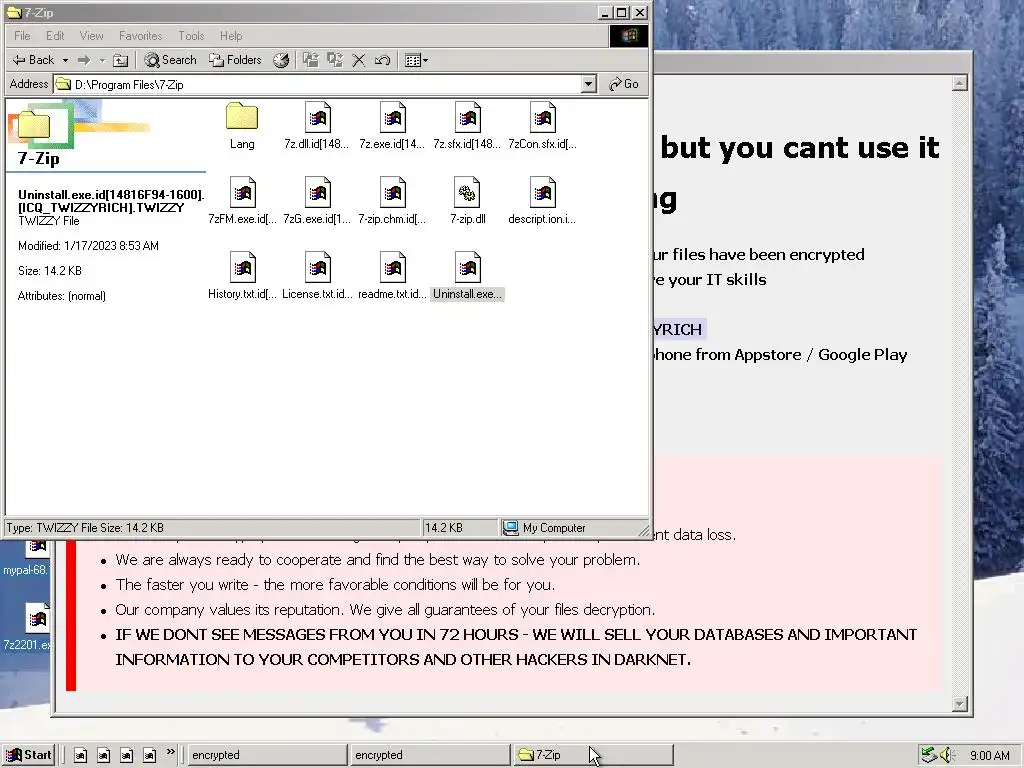Viewport: 1024px width, 768px height.
Task: Expand the Address bar dropdown arrow
Action: (588, 84)
